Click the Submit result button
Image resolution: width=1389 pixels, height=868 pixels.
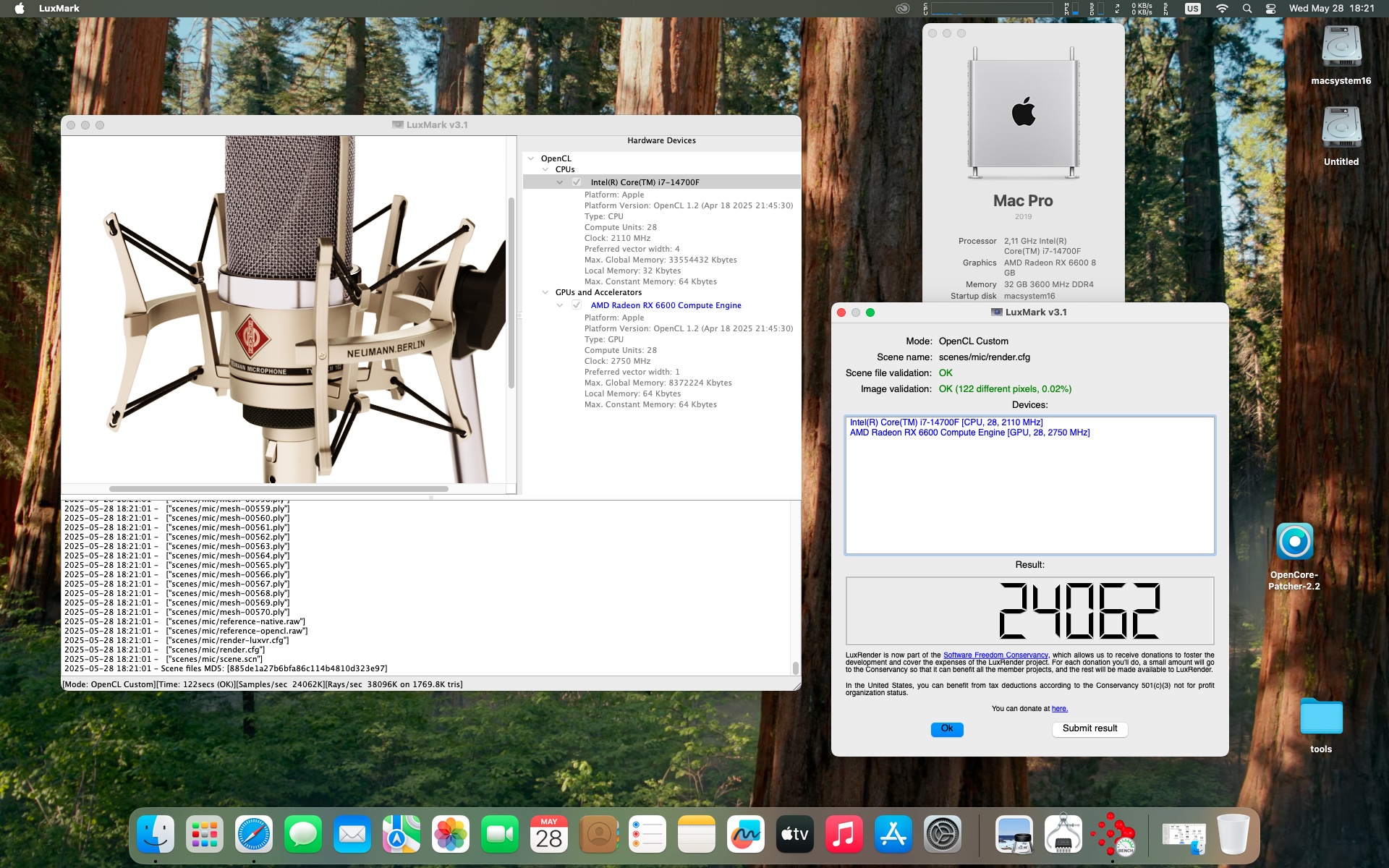pyautogui.click(x=1089, y=729)
